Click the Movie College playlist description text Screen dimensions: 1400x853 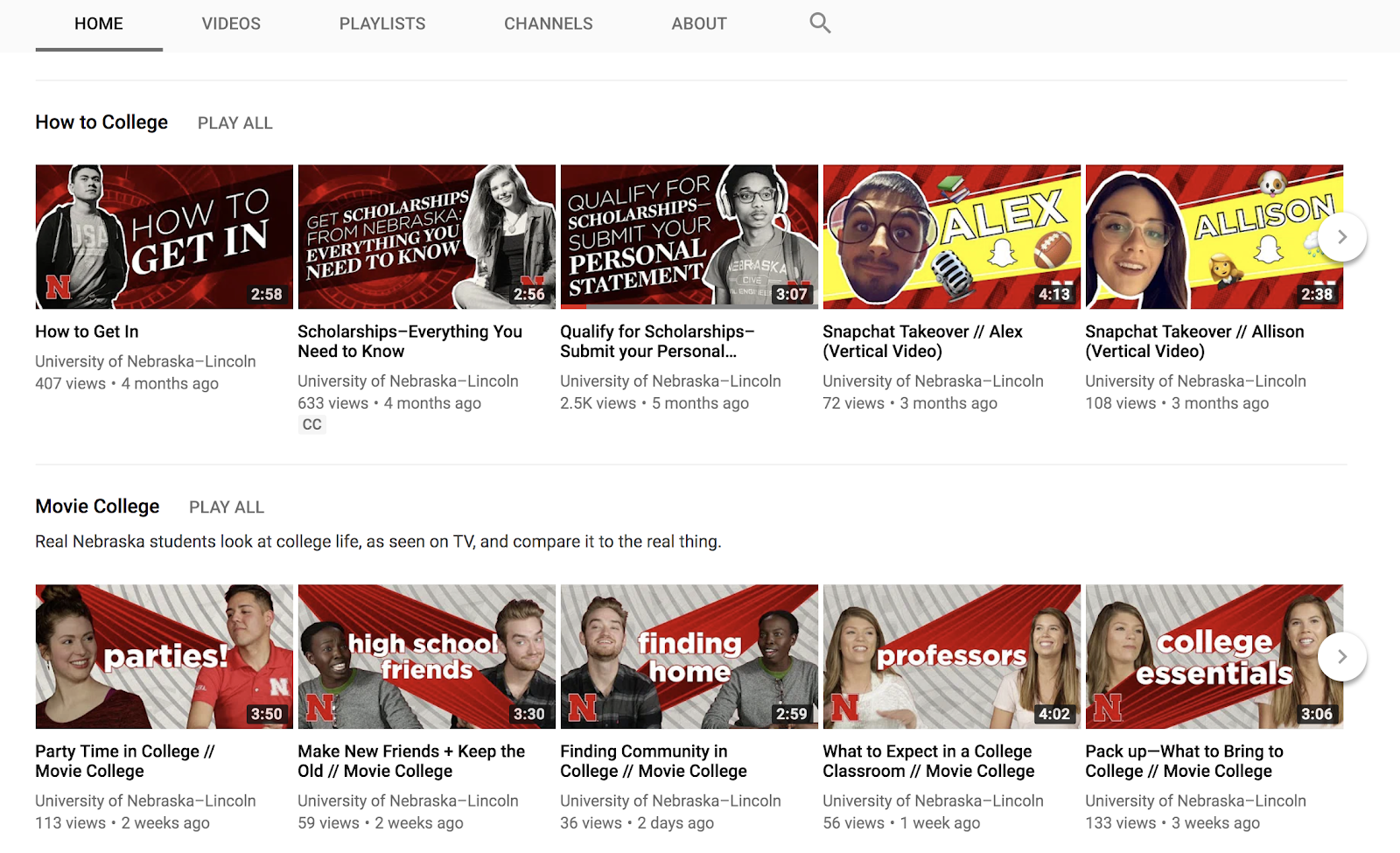pyautogui.click(x=378, y=542)
